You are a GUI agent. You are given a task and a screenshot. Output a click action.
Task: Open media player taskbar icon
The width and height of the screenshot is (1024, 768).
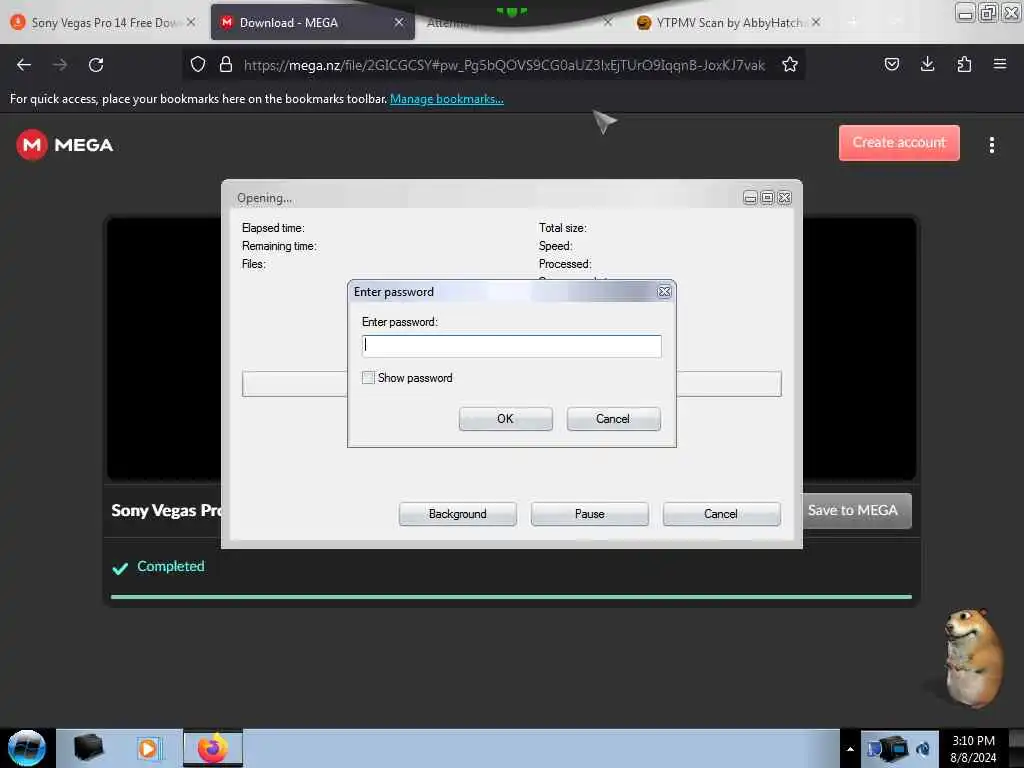coord(148,748)
